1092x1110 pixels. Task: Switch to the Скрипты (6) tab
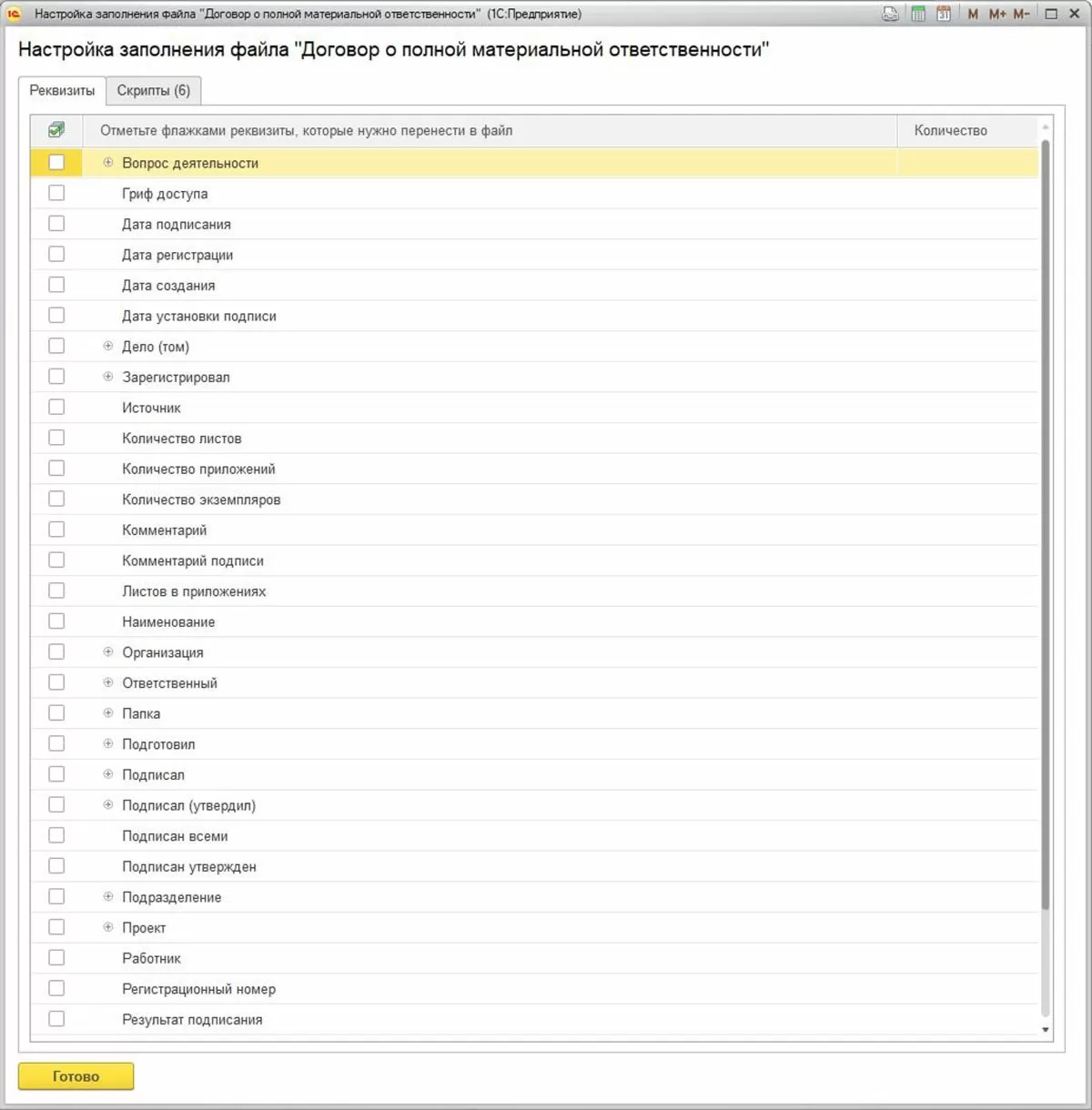tap(154, 90)
